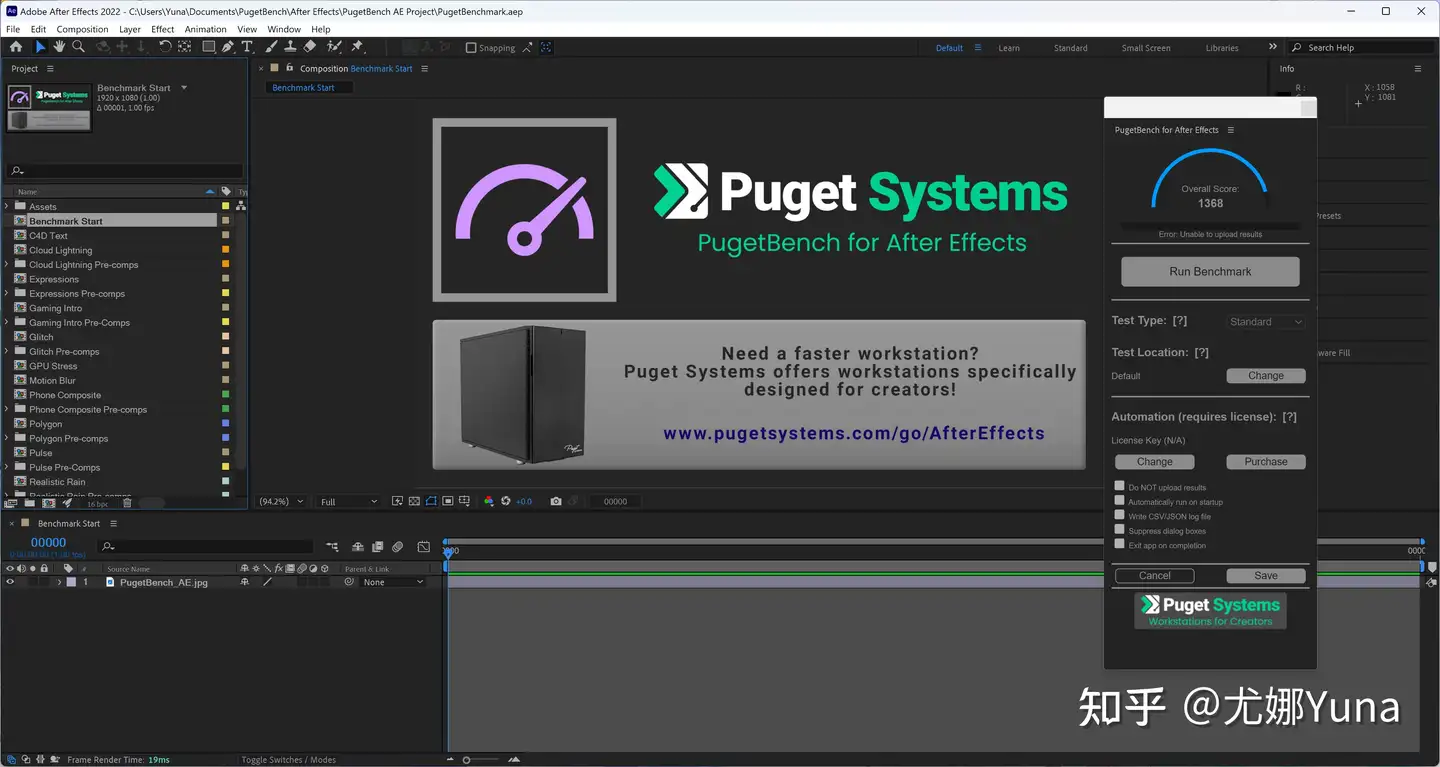Open the Full resolution dropdown
The image size is (1440, 767).
point(349,501)
